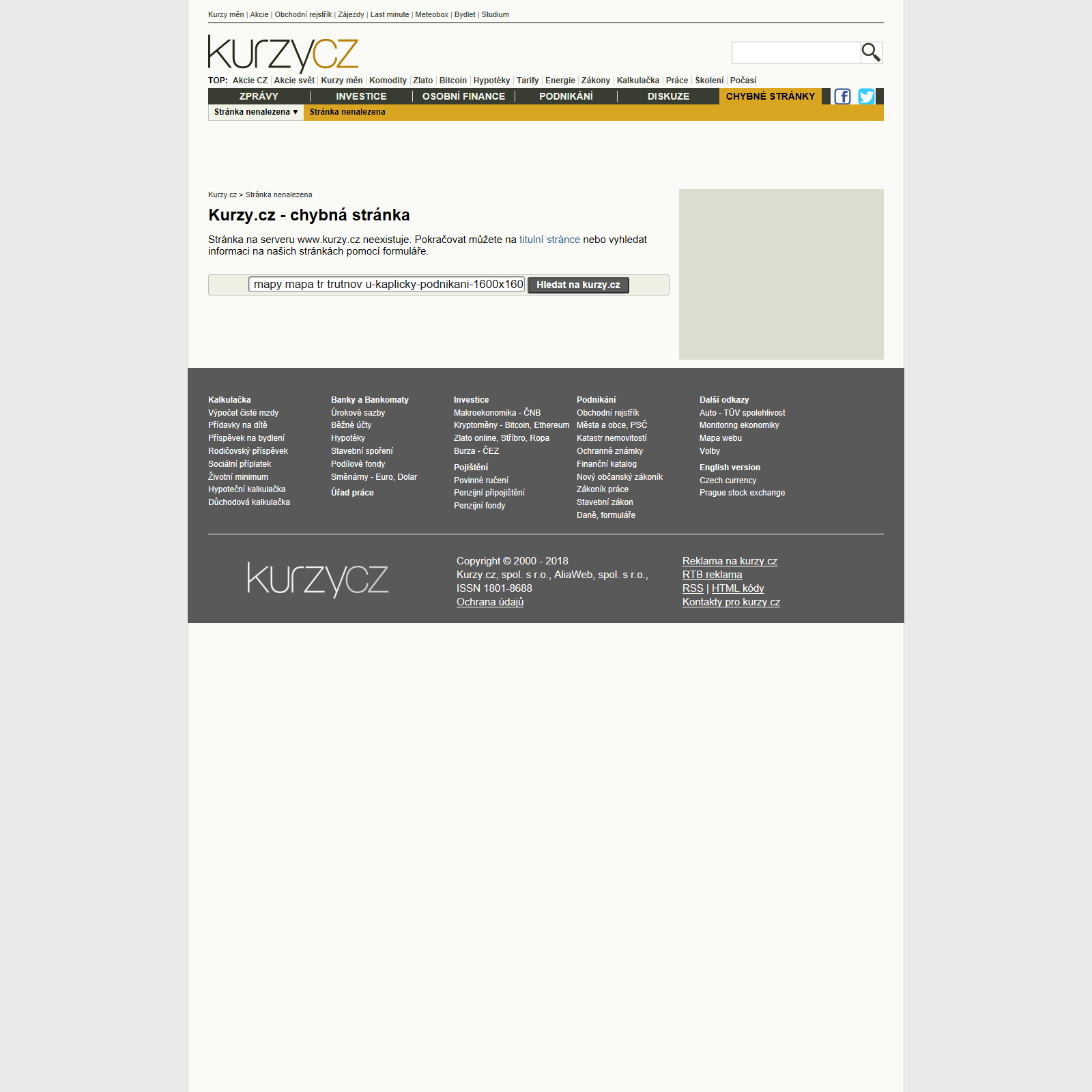Screen dimensions: 1092x1092
Task: Open RTB reklama link
Action: [x=712, y=575]
